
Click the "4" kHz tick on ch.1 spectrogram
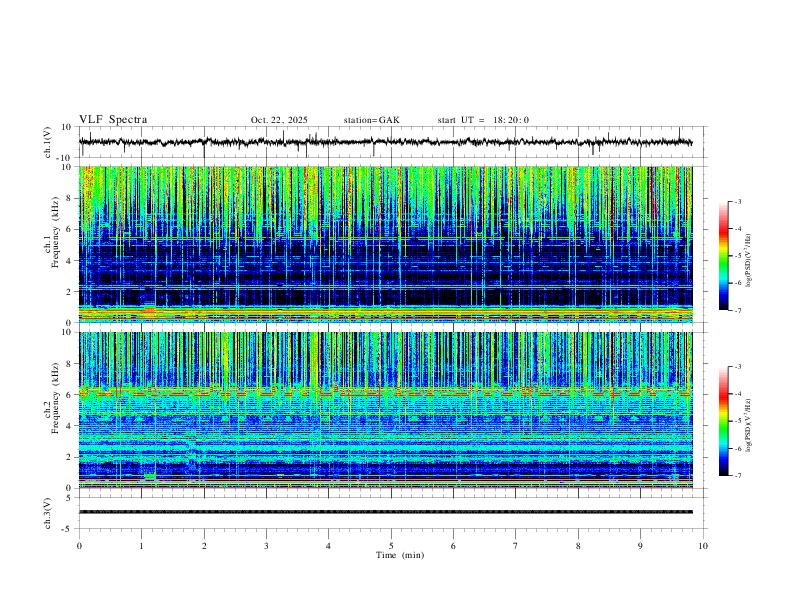point(69,261)
